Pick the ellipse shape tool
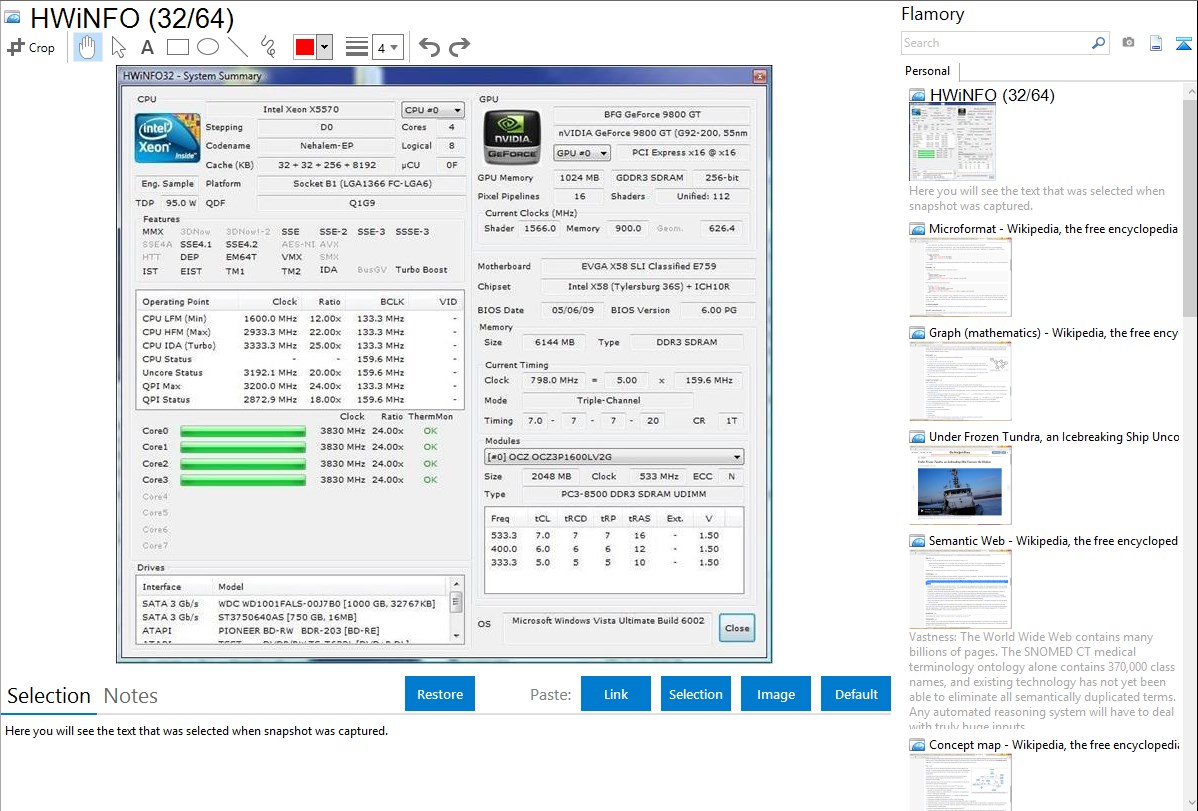 point(207,47)
